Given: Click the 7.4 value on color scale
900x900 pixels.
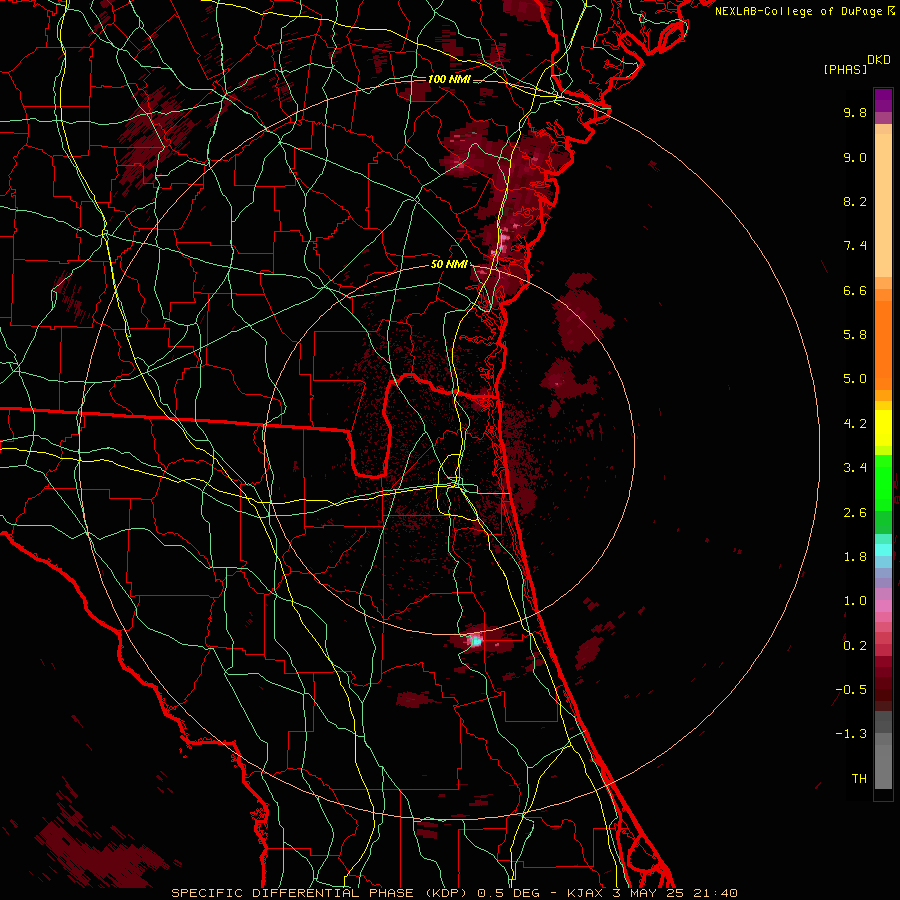Looking at the screenshot, I should 855,246.
